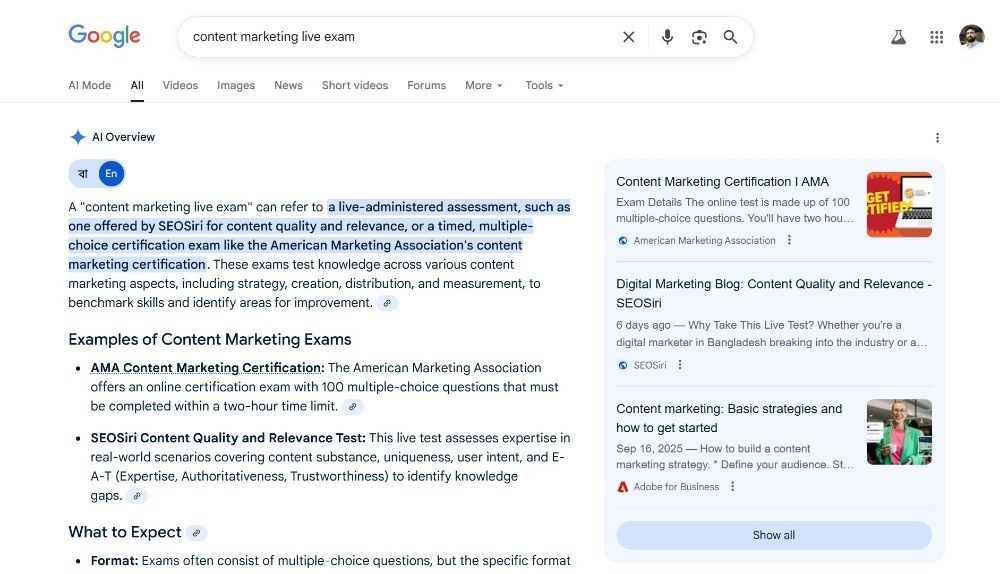This screenshot has width=1000, height=574.
Task: Open the AMA certification result thumbnail
Action: tap(899, 204)
